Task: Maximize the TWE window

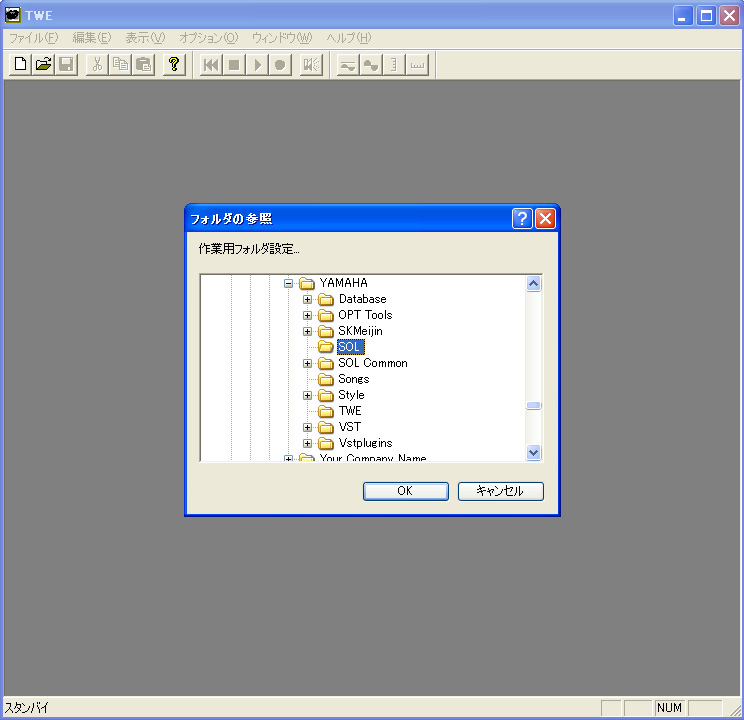Action: point(706,16)
